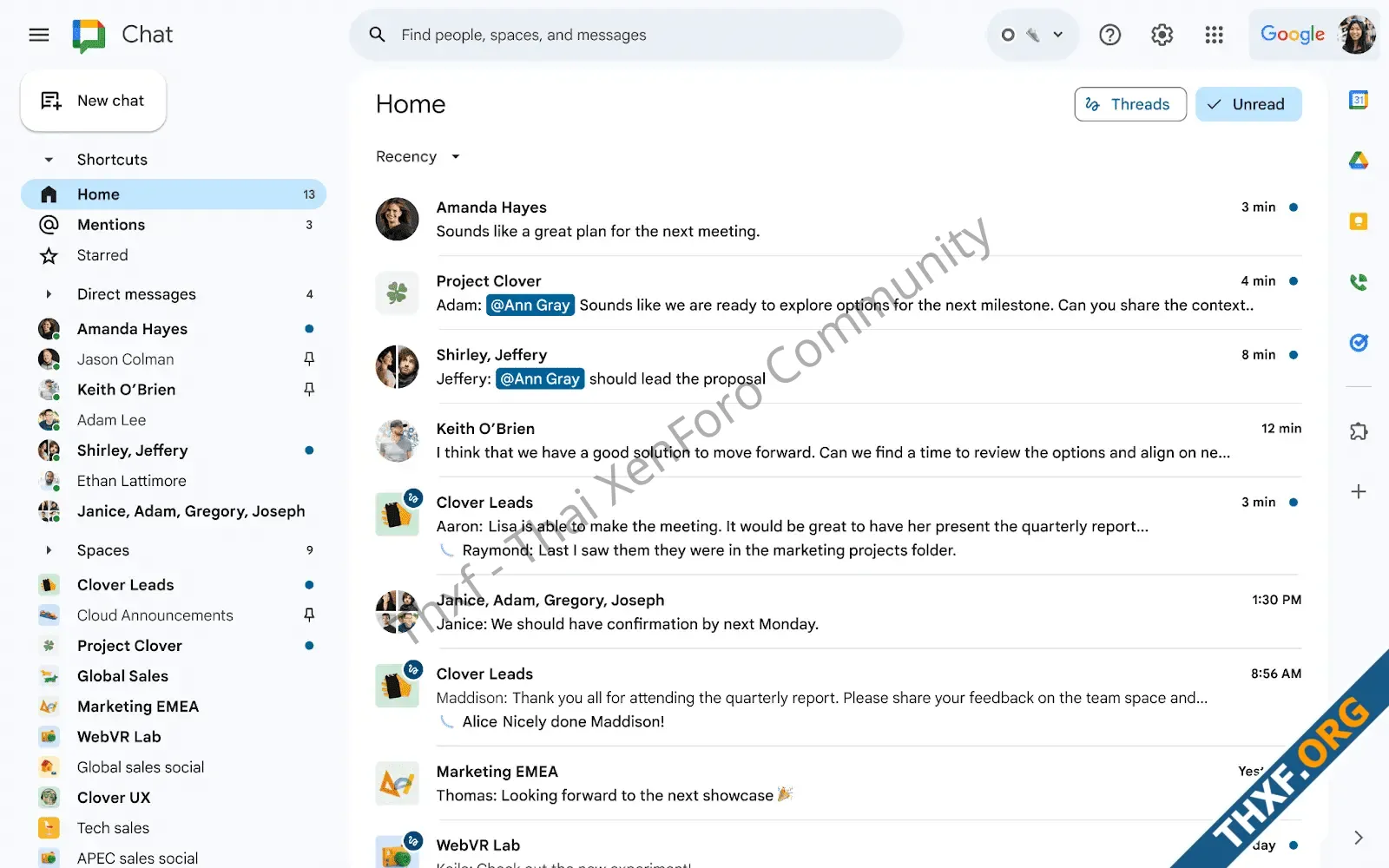Click the pin icon beside Jason Colman
Screen dimensions: 1389x868
309,358
